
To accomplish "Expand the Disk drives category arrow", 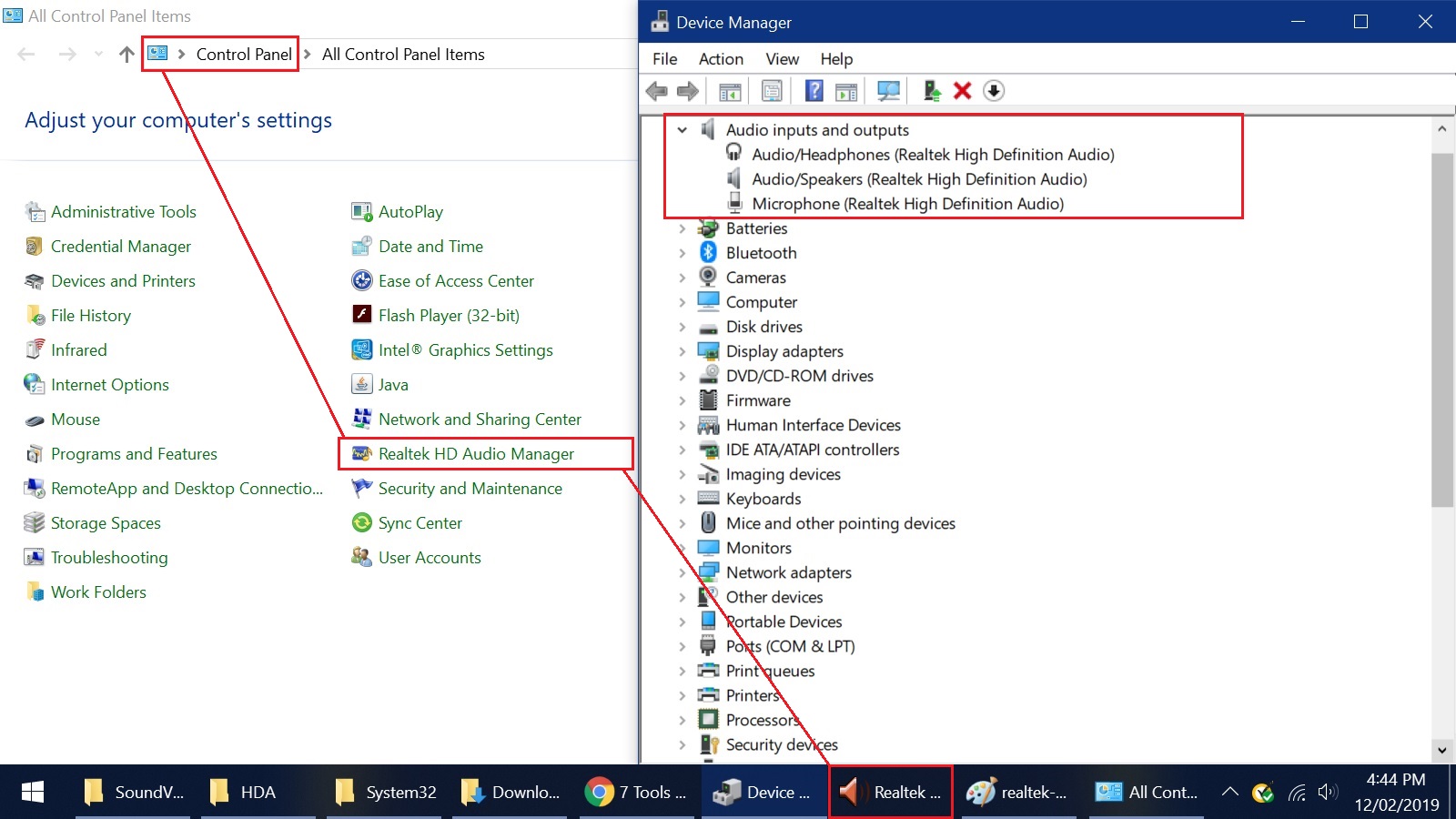I will click(x=682, y=327).
